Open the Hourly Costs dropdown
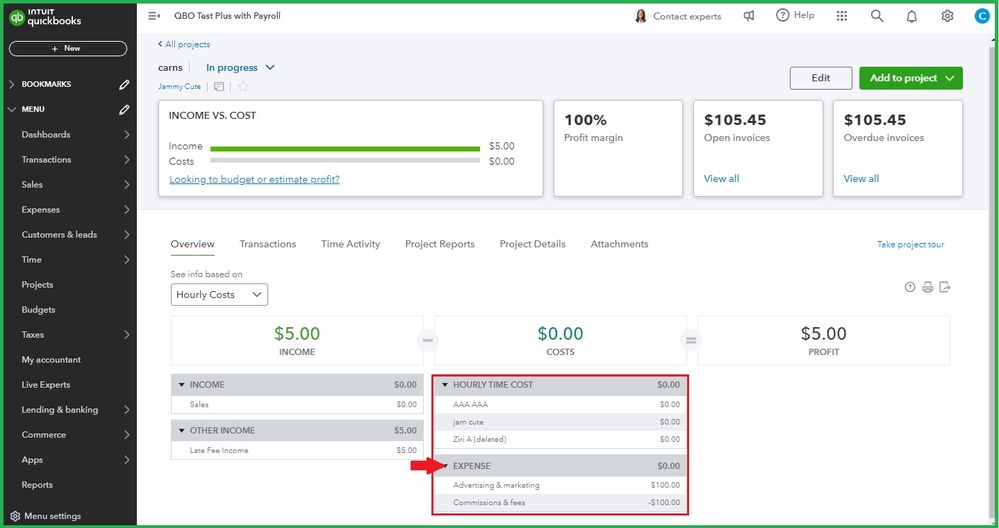Image resolution: width=999 pixels, height=528 pixels. point(219,295)
